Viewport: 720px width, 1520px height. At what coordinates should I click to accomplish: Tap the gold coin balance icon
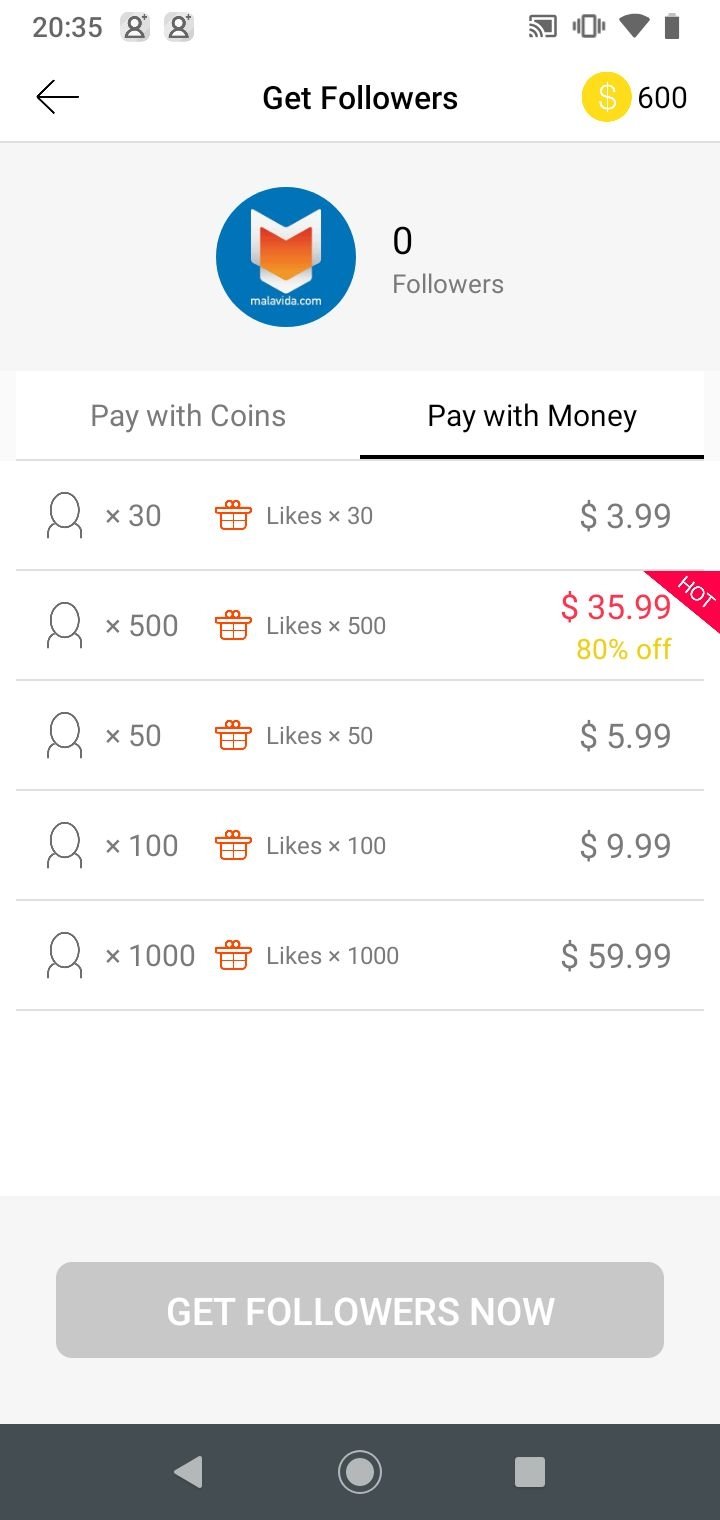(606, 97)
